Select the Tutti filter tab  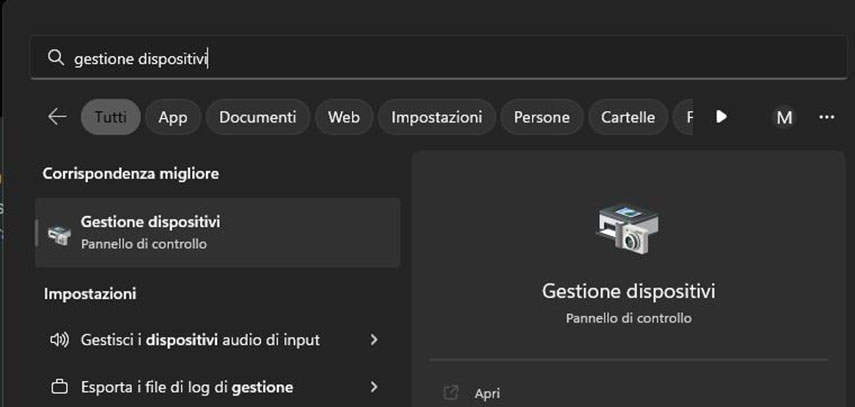(110, 117)
